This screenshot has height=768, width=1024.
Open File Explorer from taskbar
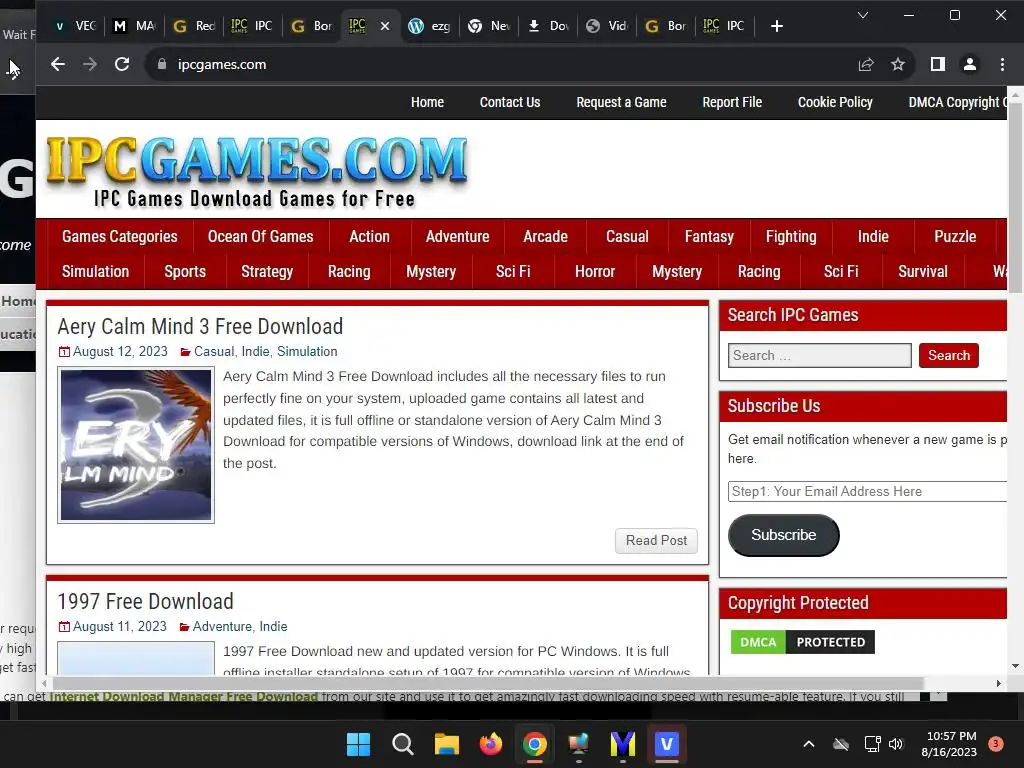point(447,744)
